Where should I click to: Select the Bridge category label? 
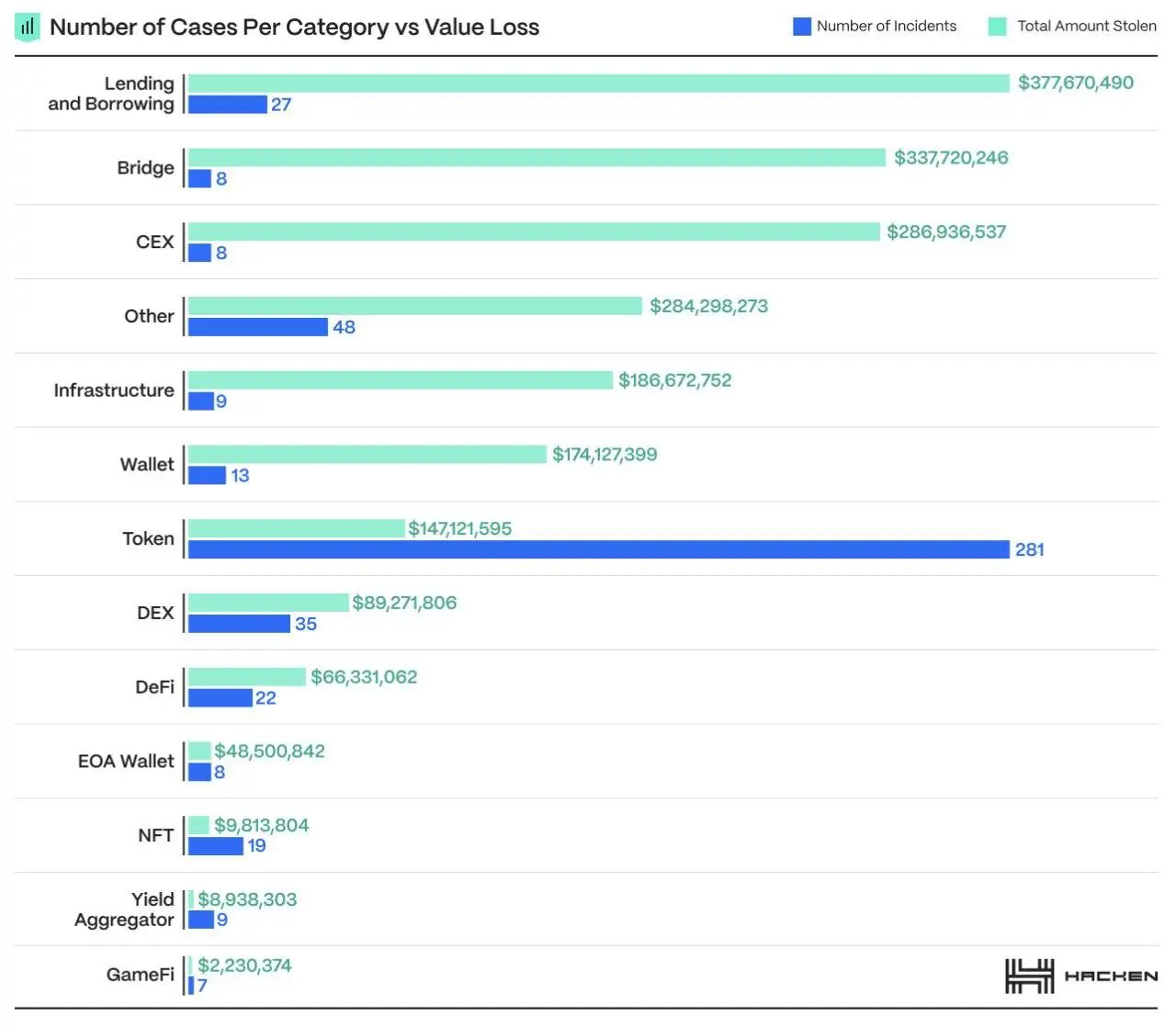tap(145, 168)
